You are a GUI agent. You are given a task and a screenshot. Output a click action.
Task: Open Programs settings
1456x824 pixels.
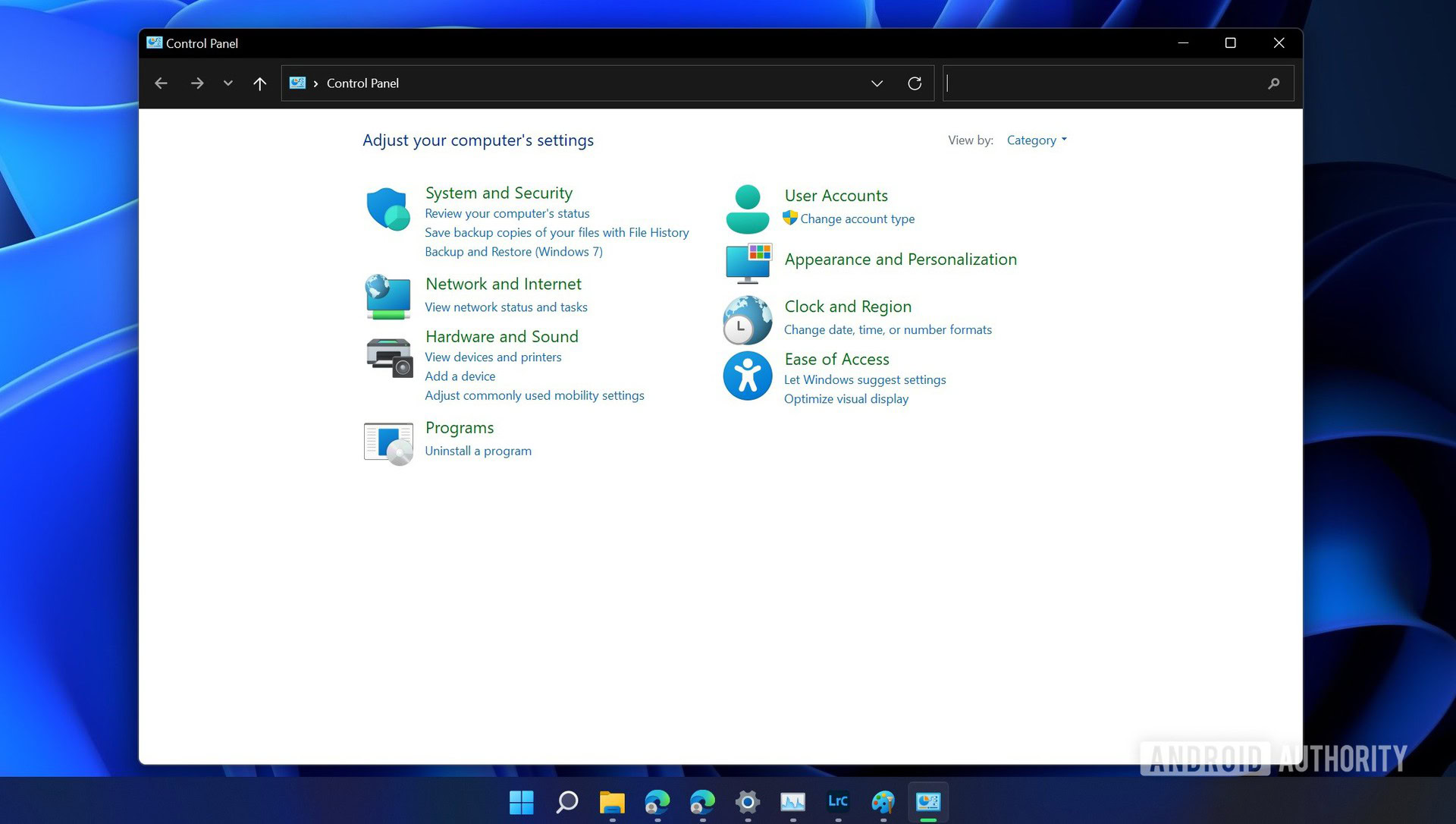pos(458,427)
